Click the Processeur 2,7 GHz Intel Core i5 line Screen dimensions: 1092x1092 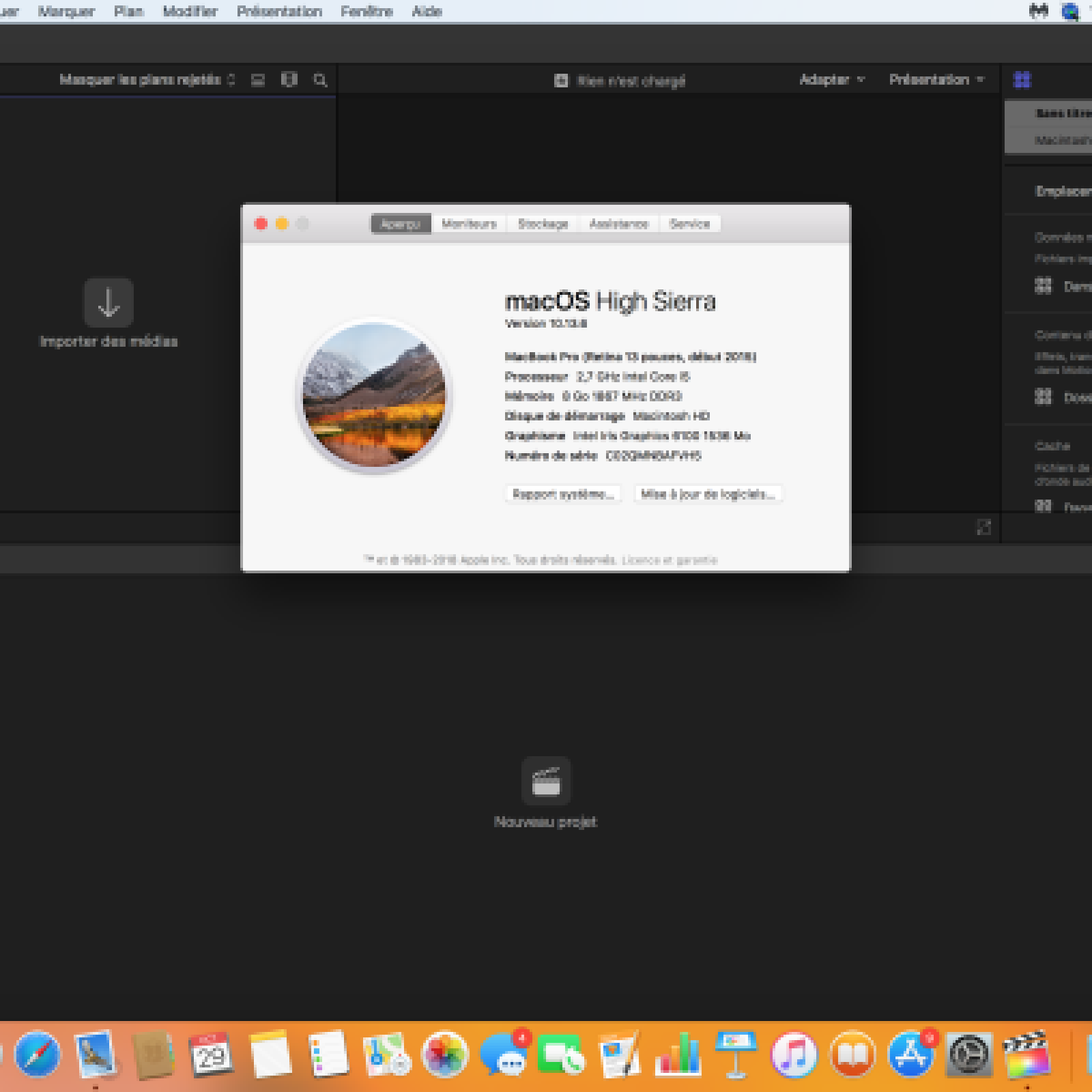coord(597,377)
